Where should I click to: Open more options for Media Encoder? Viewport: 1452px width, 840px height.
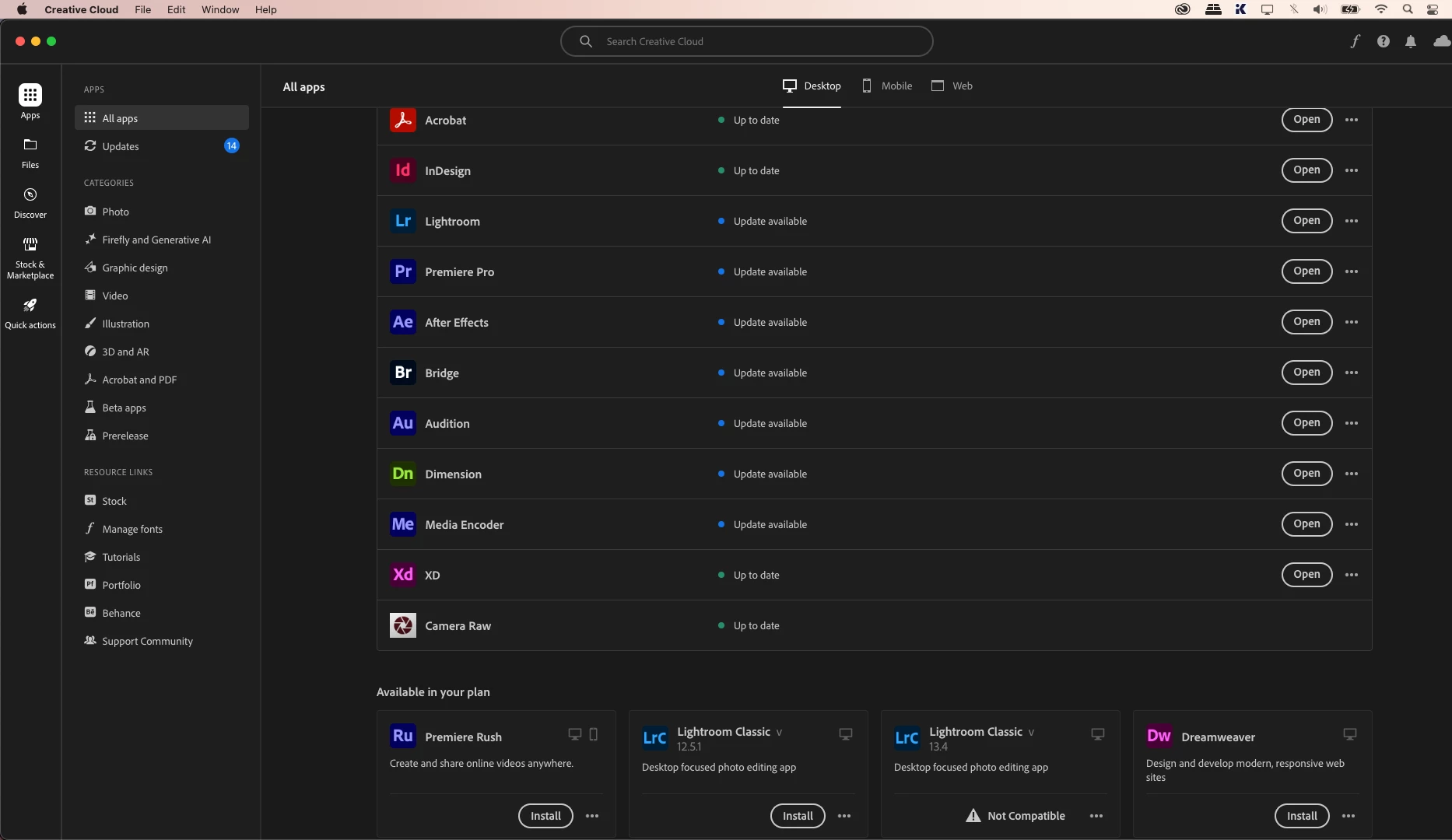tap(1352, 524)
